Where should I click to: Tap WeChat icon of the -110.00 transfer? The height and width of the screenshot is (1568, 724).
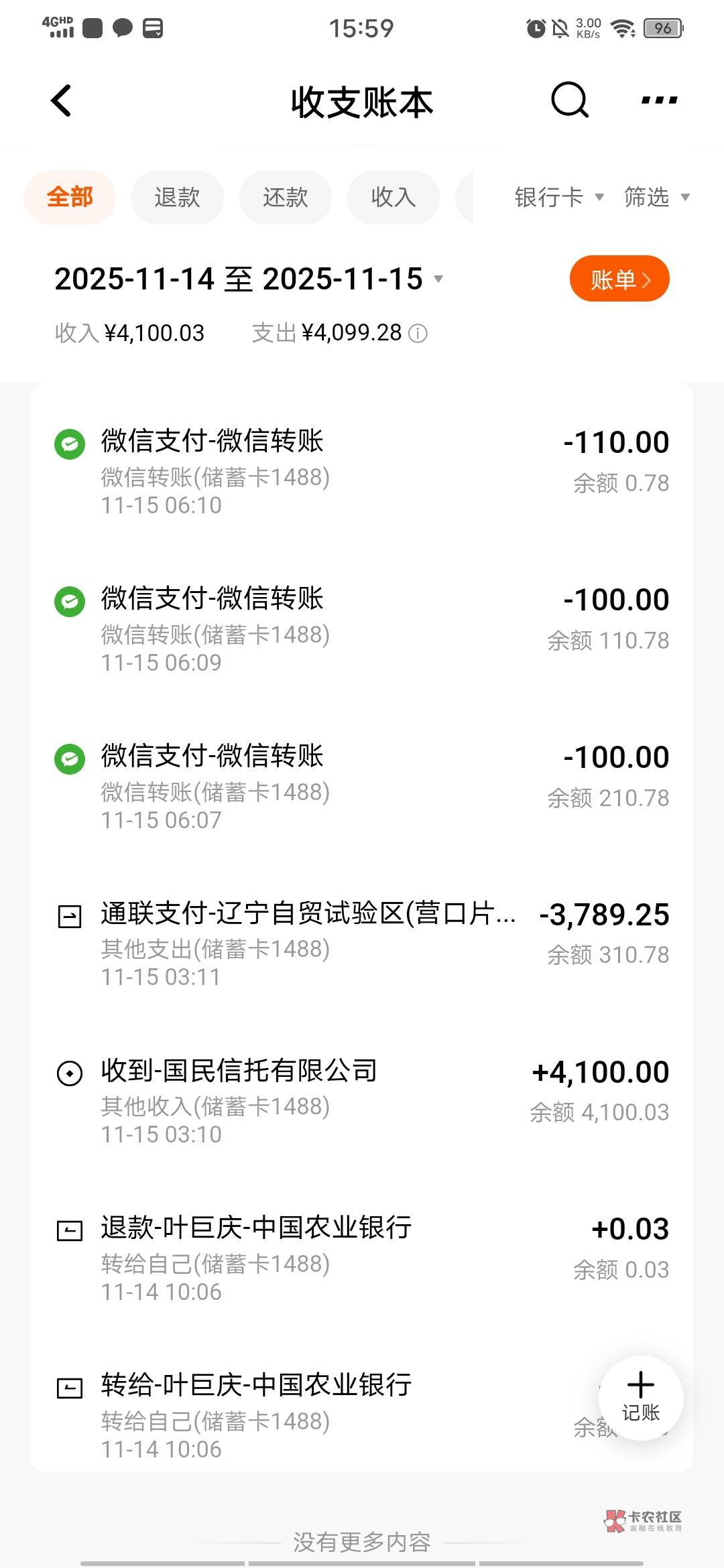coord(70,444)
